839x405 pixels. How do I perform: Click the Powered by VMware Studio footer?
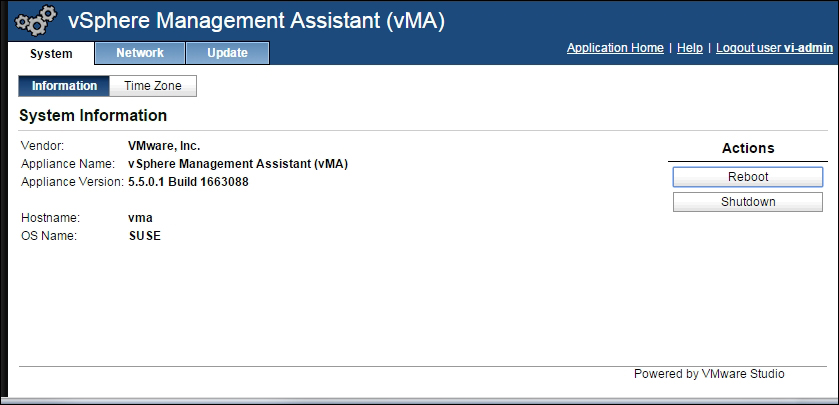[709, 374]
